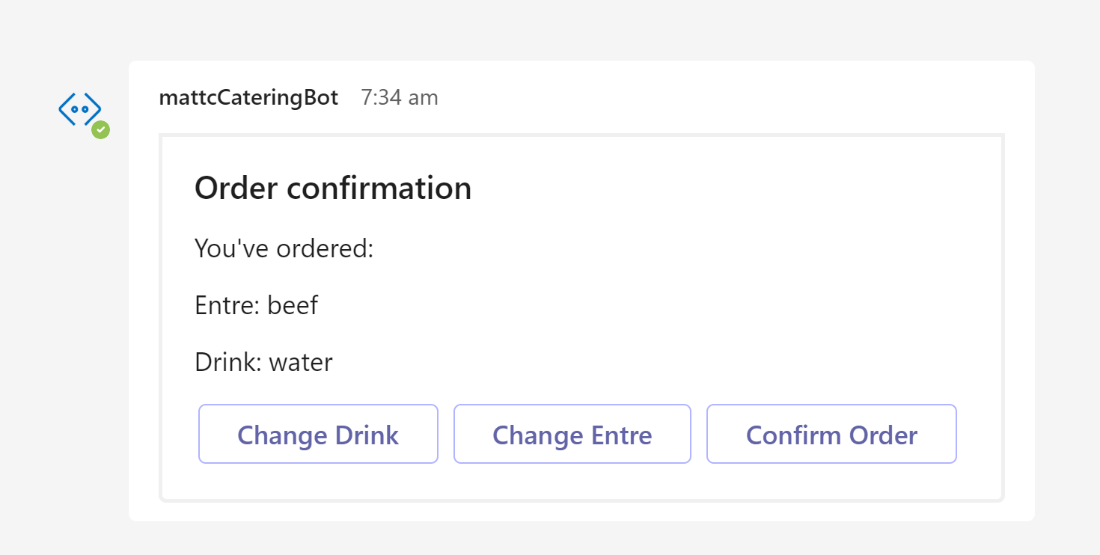Viewport: 1100px width, 555px height.
Task: Click the word water in the card
Action: (301, 363)
